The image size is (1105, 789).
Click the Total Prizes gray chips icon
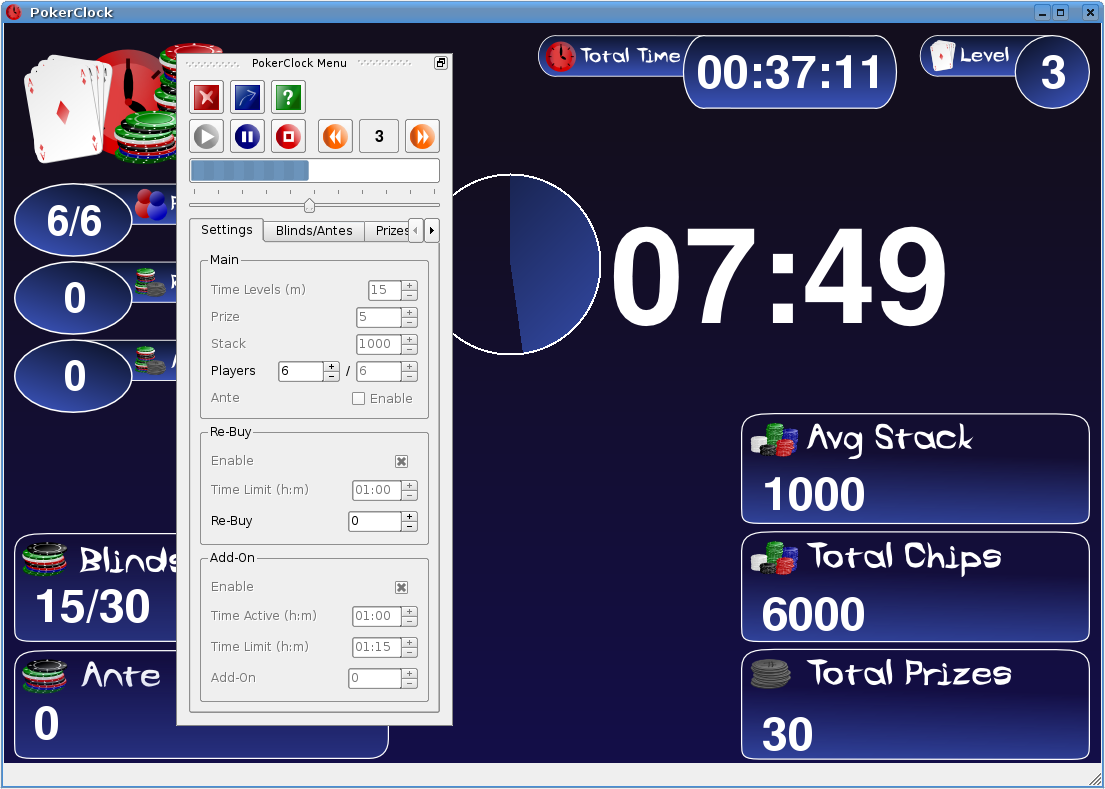[771, 673]
